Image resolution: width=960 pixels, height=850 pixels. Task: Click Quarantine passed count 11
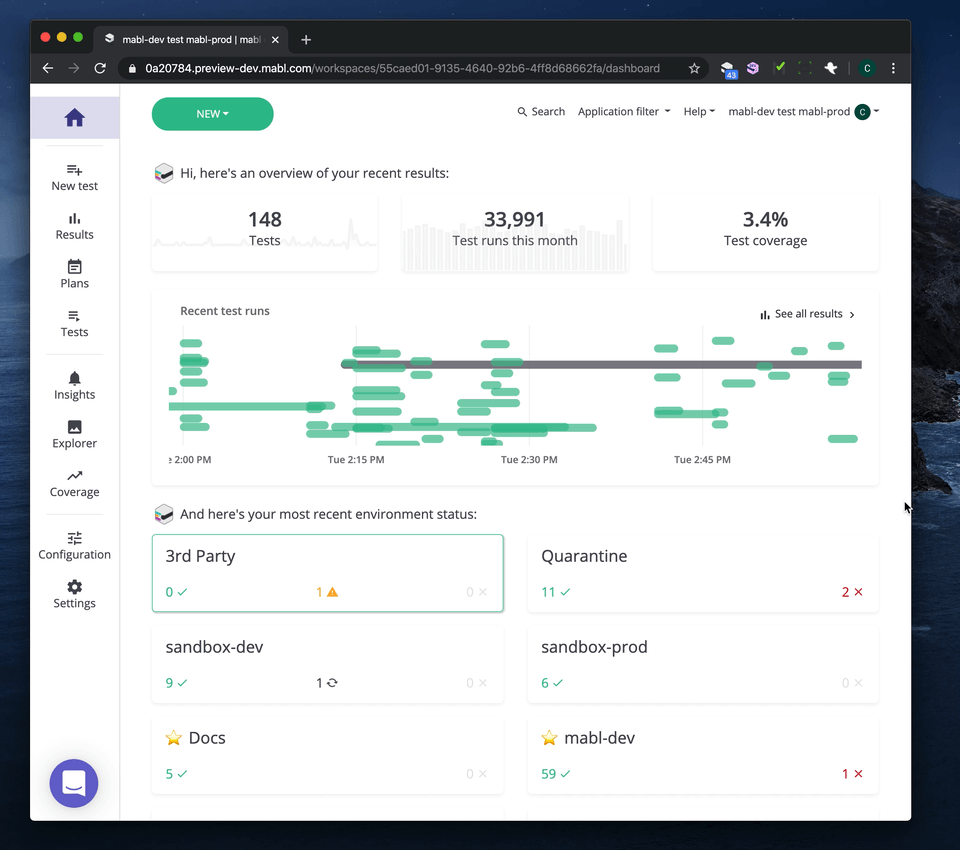tap(555, 592)
